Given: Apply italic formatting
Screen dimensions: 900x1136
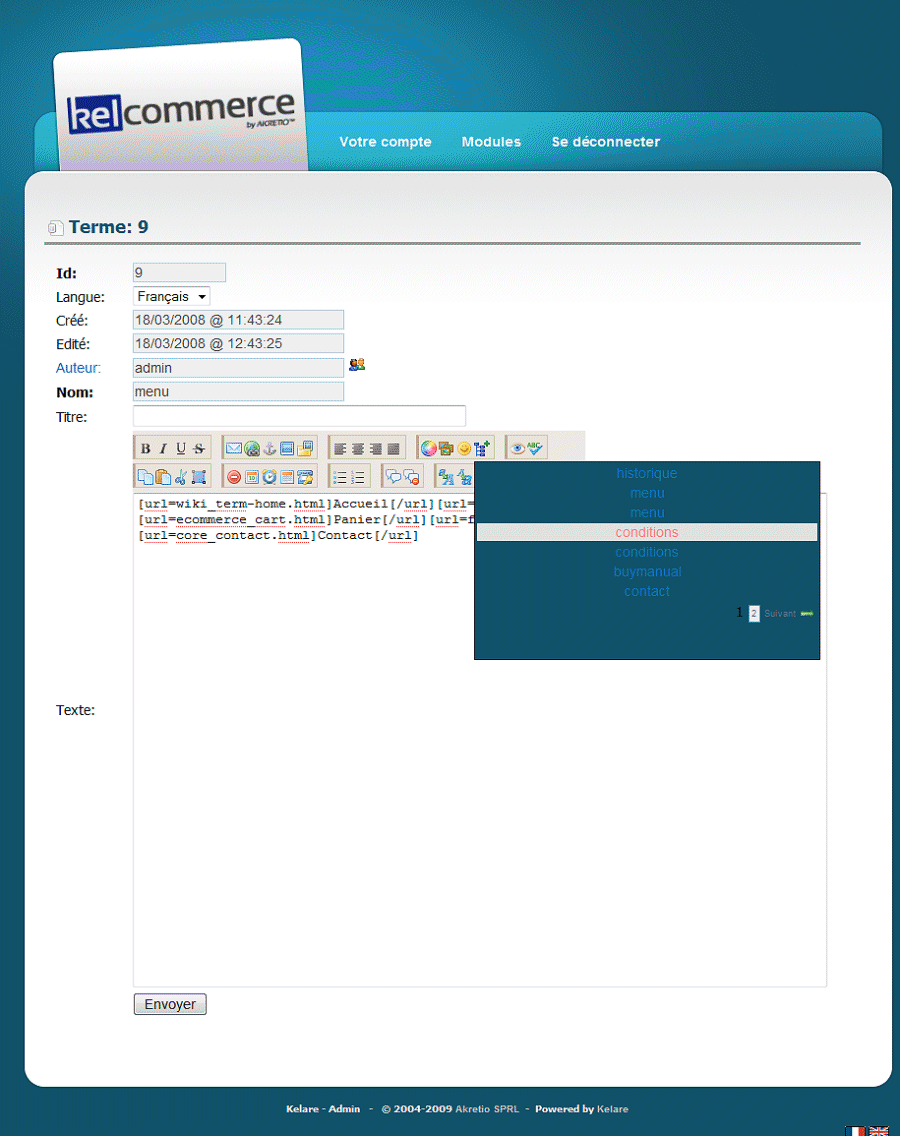Looking at the screenshot, I should click(x=163, y=449).
